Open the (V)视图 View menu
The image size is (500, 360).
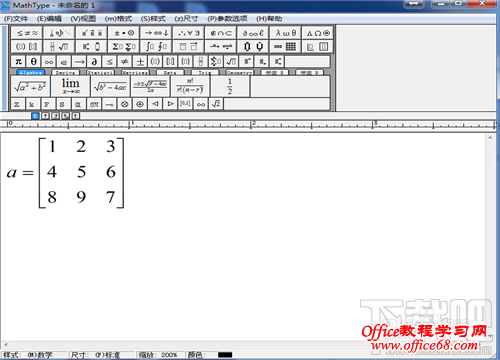pyautogui.click(x=83, y=19)
